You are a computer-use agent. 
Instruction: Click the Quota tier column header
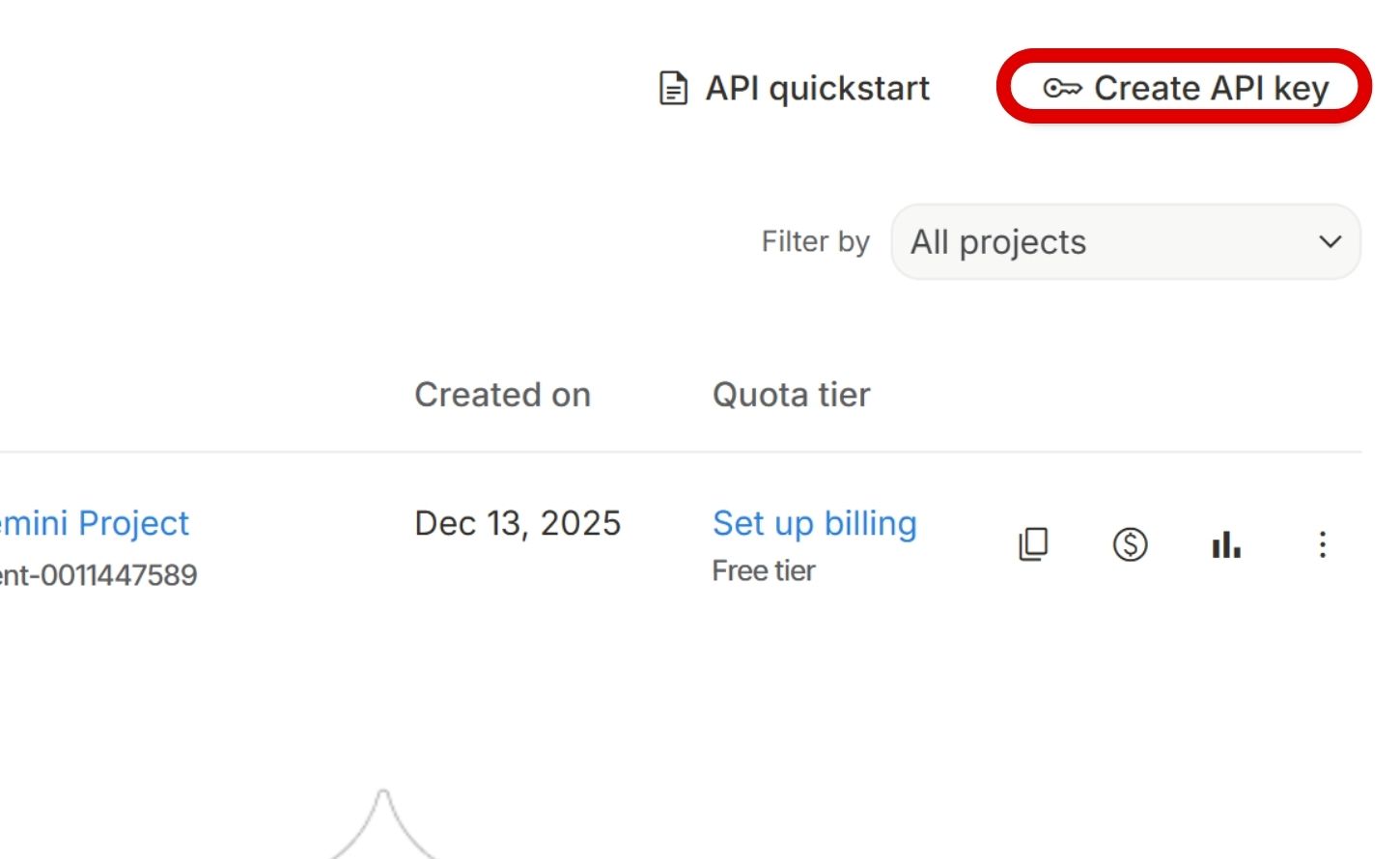[791, 395]
